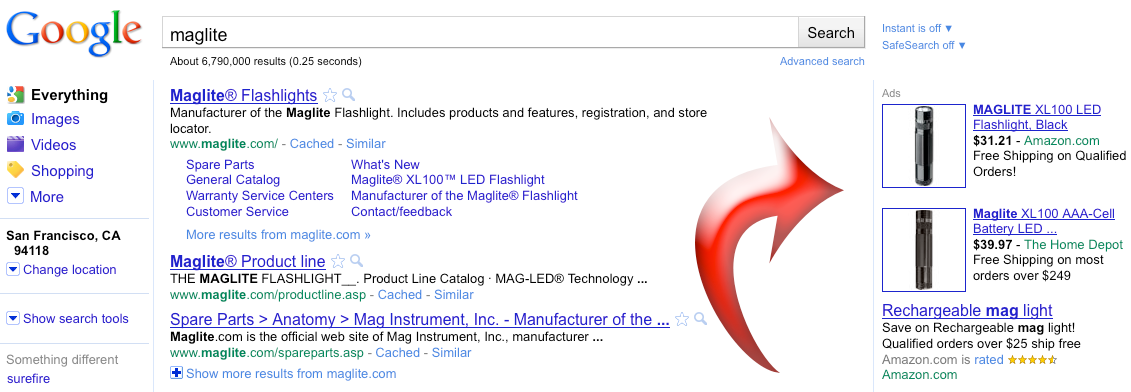The image size is (1131, 392).
Task: Click magnifier icon beside Maglite® Product line
Action: tap(356, 261)
